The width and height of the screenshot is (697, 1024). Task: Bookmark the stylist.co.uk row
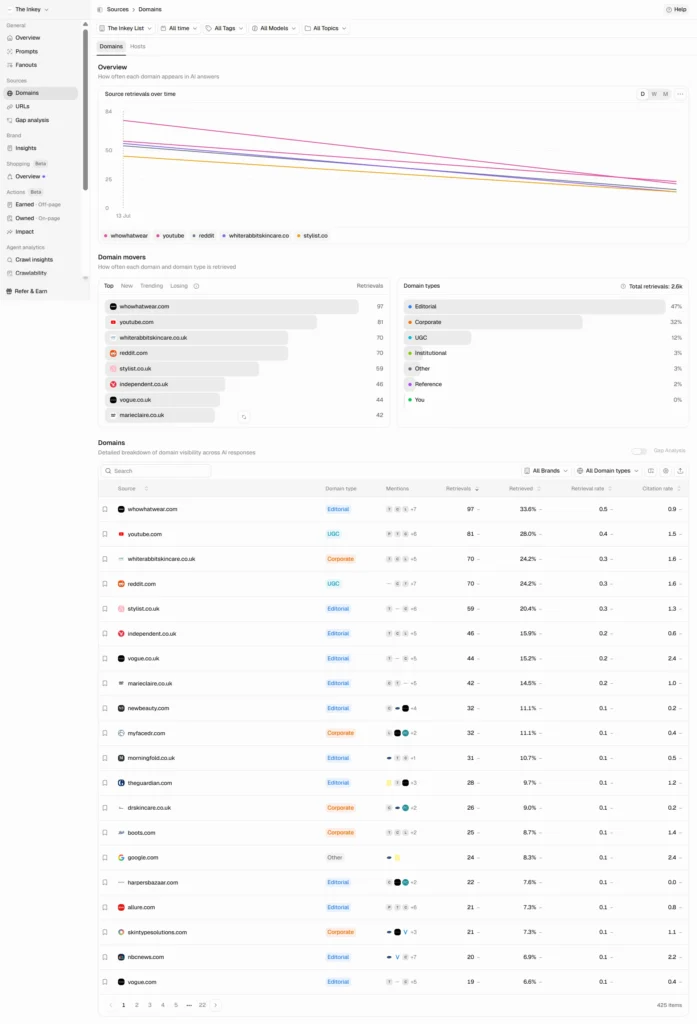pos(105,609)
